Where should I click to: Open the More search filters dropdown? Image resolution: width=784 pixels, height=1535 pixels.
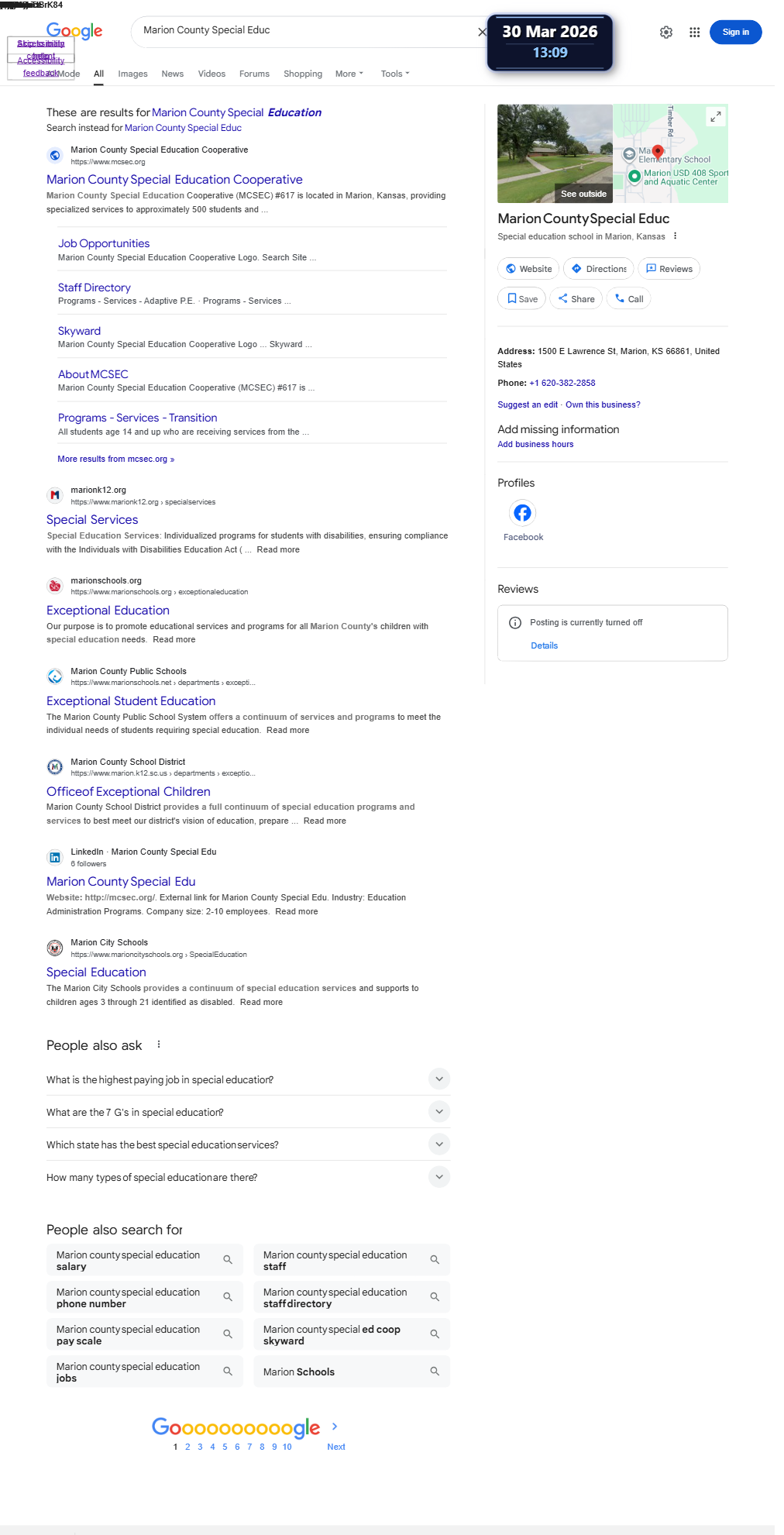[x=349, y=74]
